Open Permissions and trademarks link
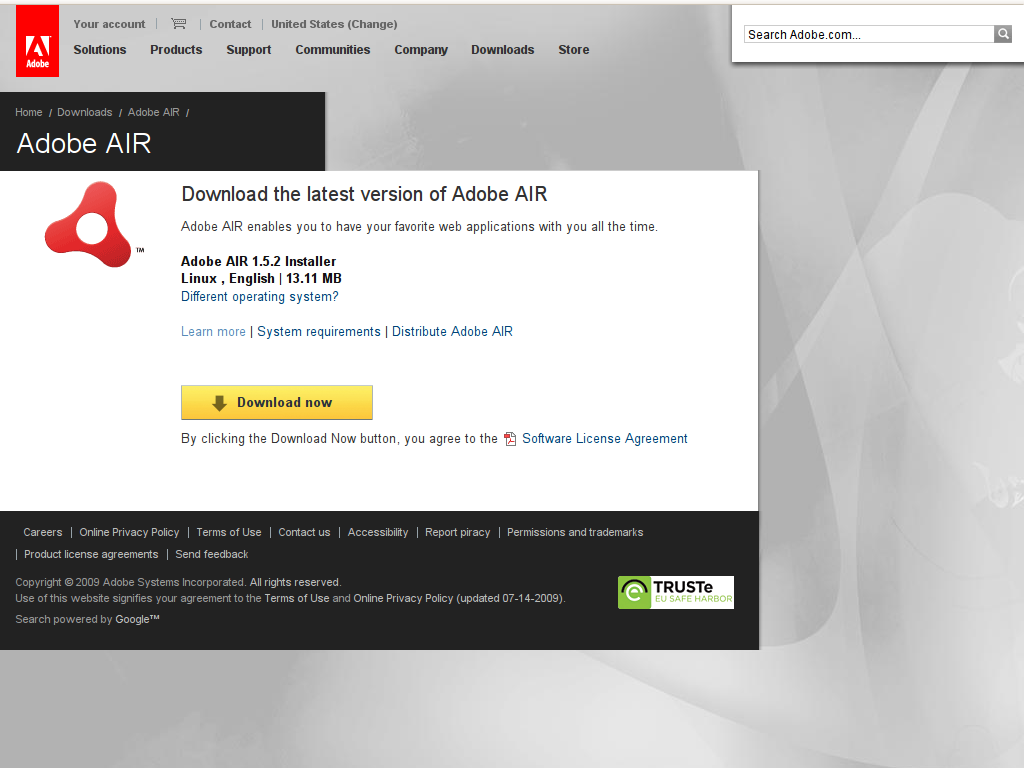This screenshot has width=1024, height=768. pyautogui.click(x=575, y=532)
